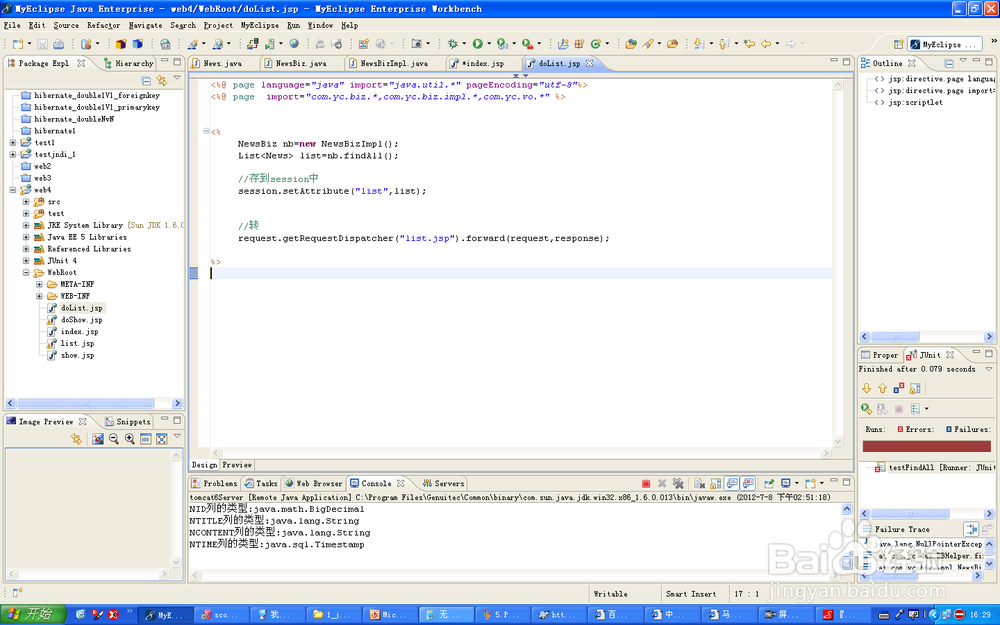Click Zoom Out icon in Image Preview
This screenshot has width=1000, height=625.
coord(114,439)
